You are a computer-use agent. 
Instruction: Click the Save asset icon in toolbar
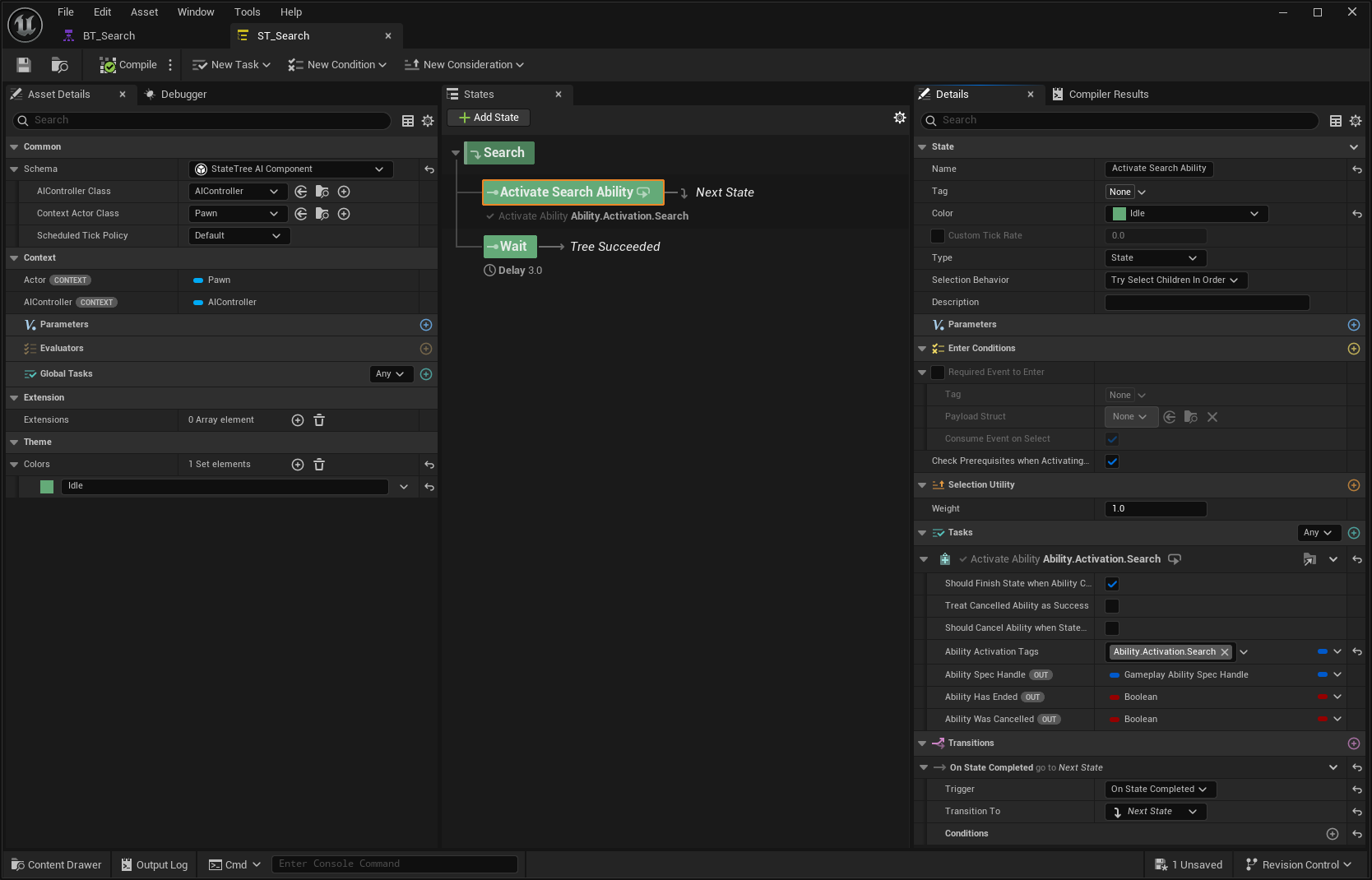pyautogui.click(x=24, y=65)
